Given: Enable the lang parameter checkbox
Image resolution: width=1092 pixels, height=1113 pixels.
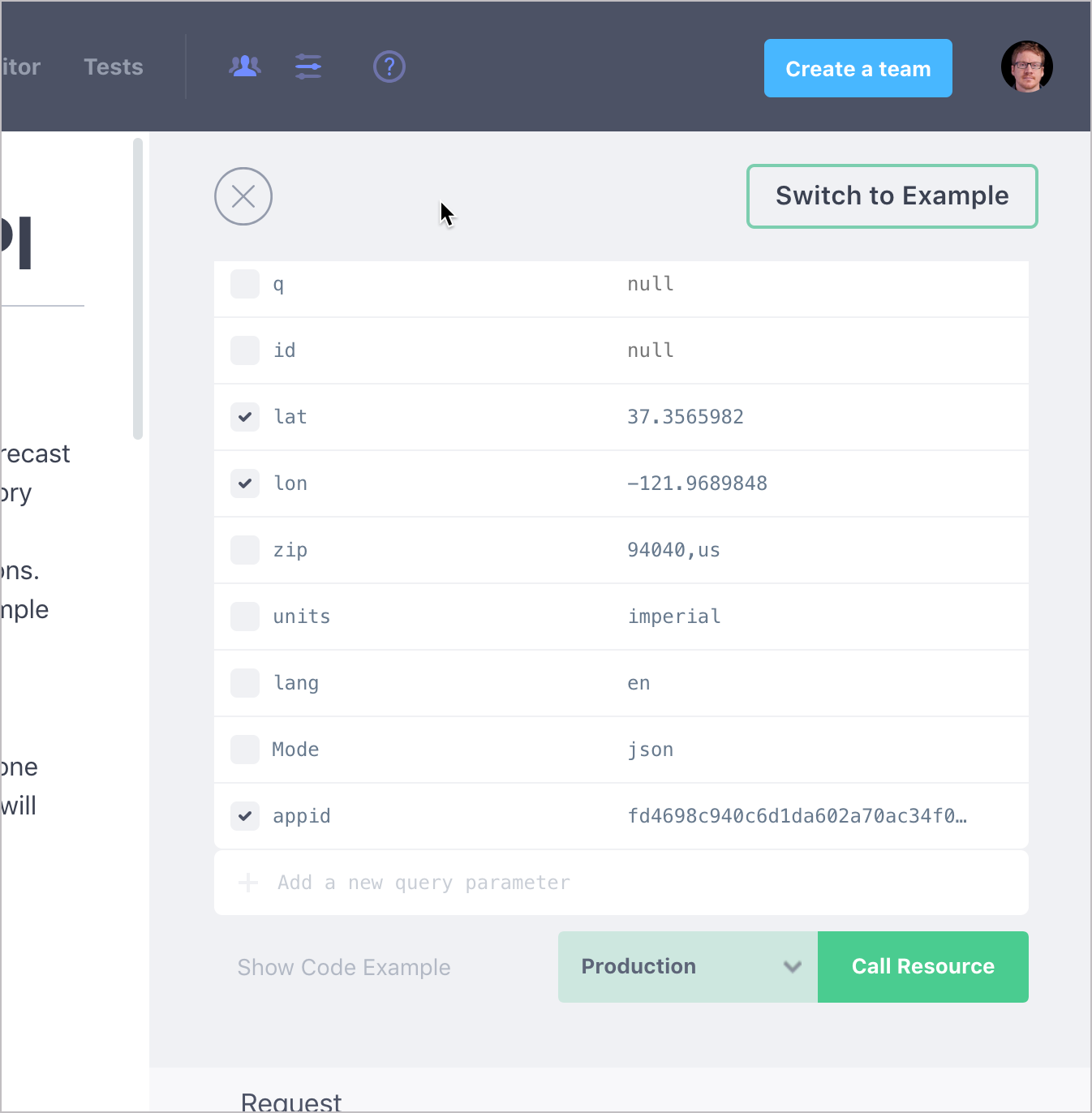Looking at the screenshot, I should [x=245, y=683].
